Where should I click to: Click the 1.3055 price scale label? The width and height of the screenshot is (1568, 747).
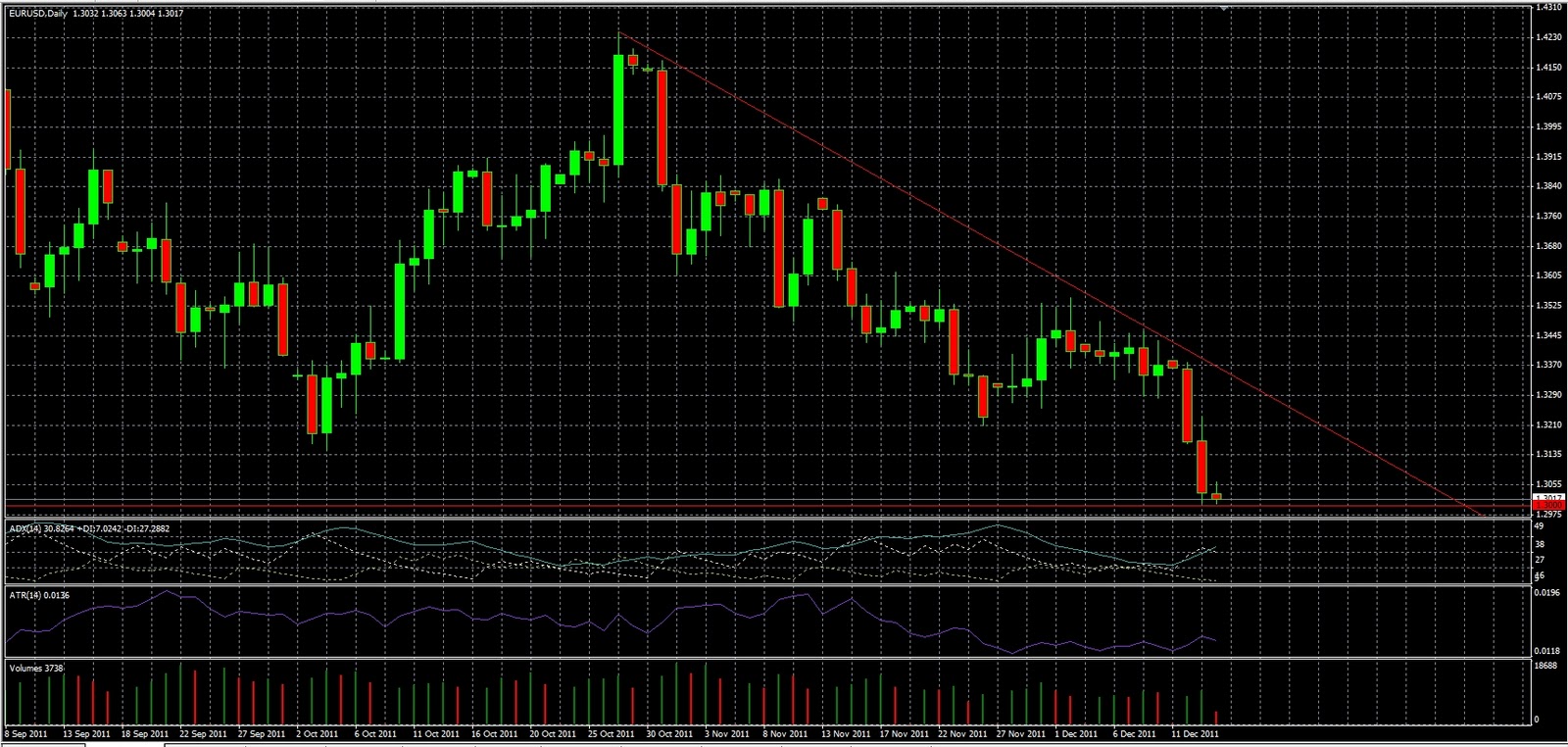pos(1549,483)
